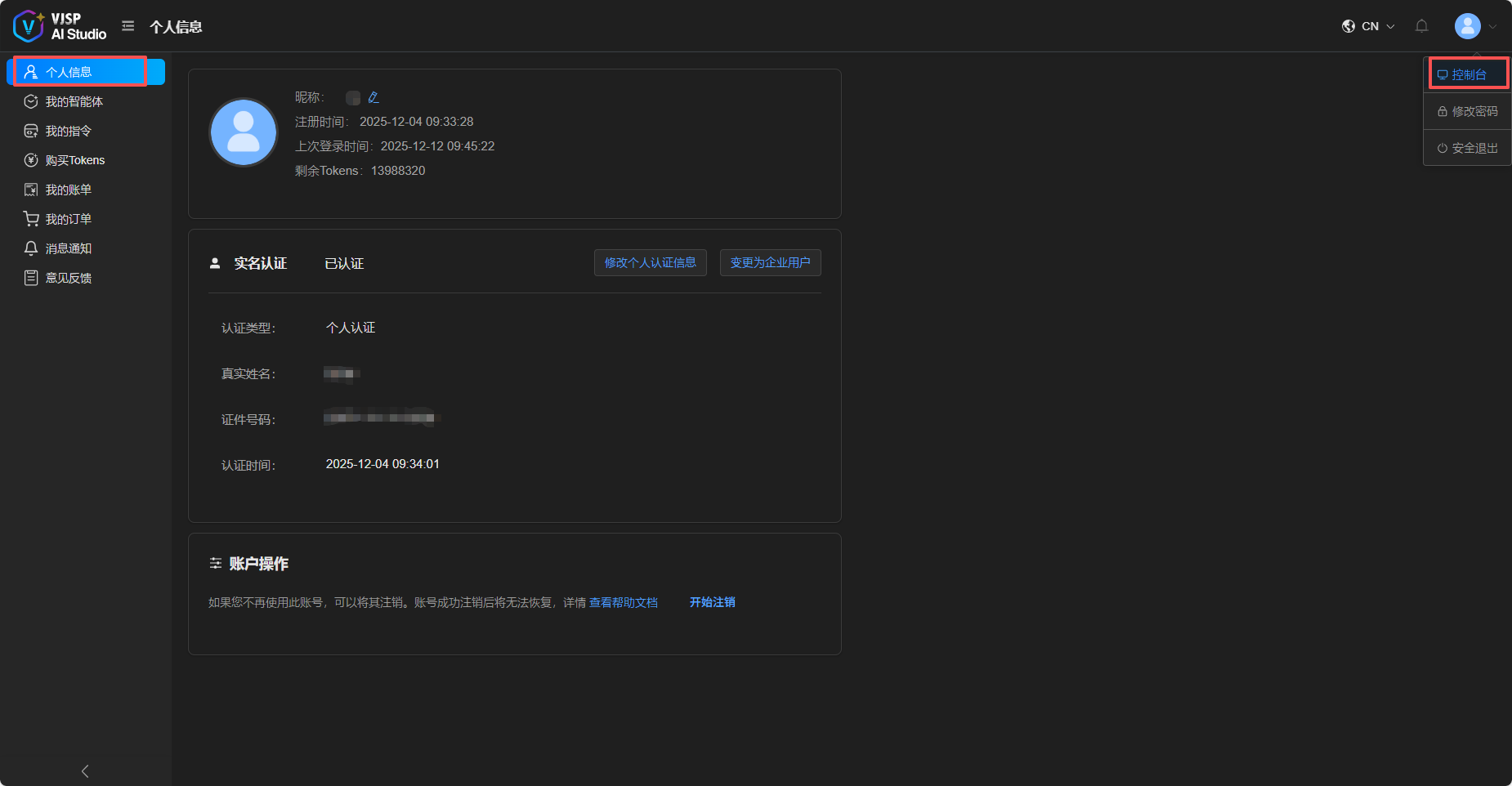
Task: Click the globe language icon
Action: click(1349, 26)
